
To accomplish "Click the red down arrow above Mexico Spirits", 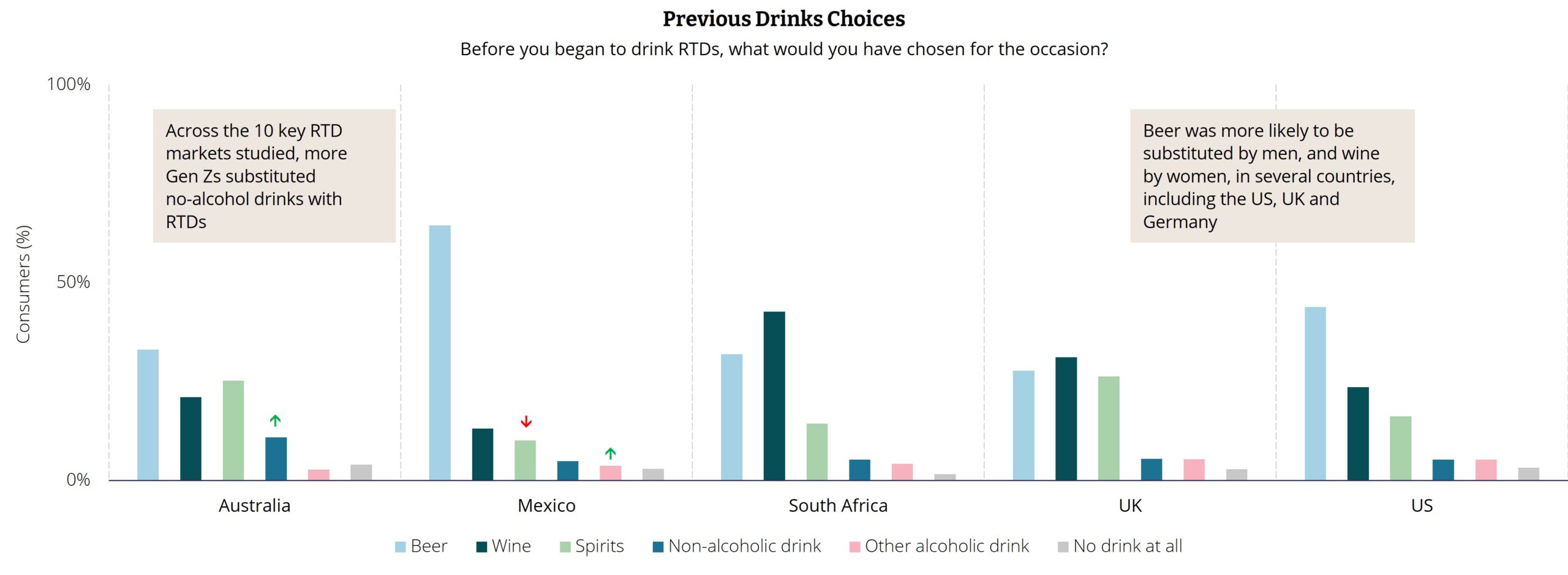I will [526, 421].
